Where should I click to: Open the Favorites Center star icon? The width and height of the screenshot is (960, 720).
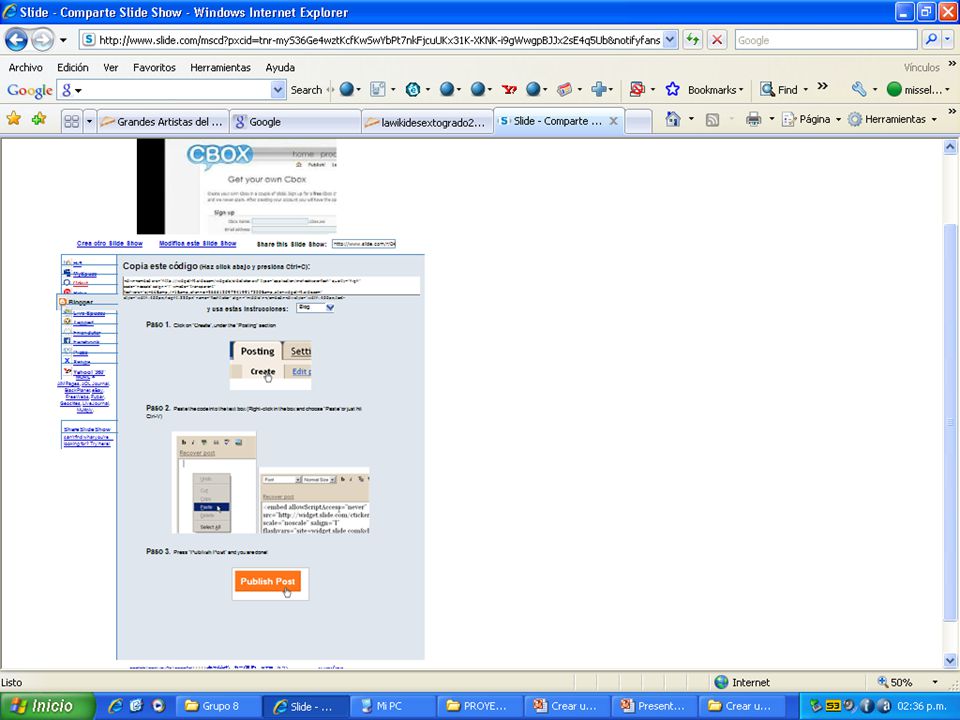point(13,119)
